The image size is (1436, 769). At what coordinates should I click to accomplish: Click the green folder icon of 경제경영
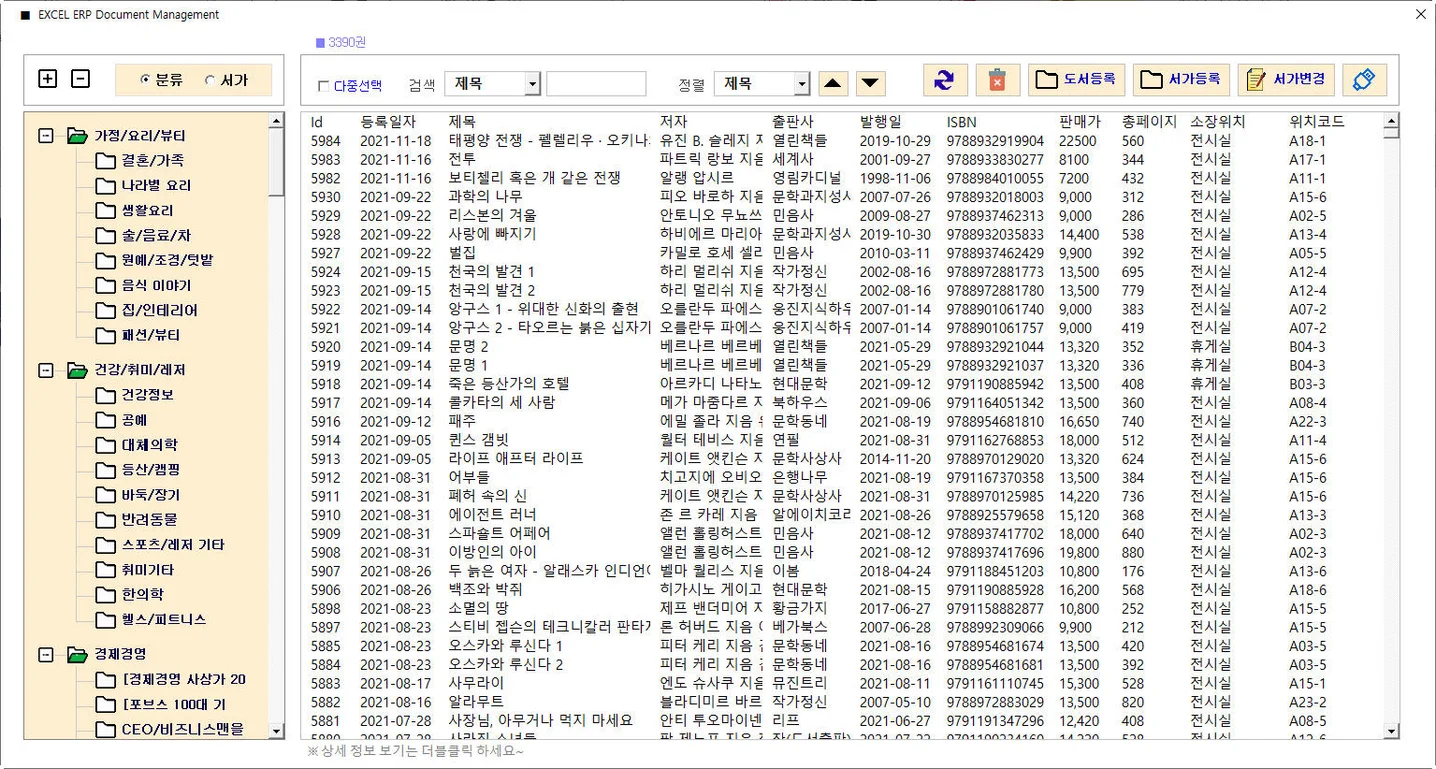78,655
